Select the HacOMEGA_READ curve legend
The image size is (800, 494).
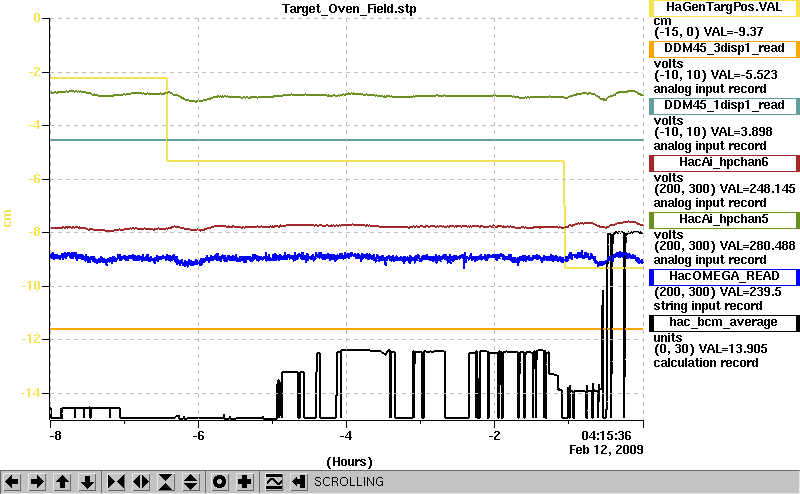[x=724, y=277]
